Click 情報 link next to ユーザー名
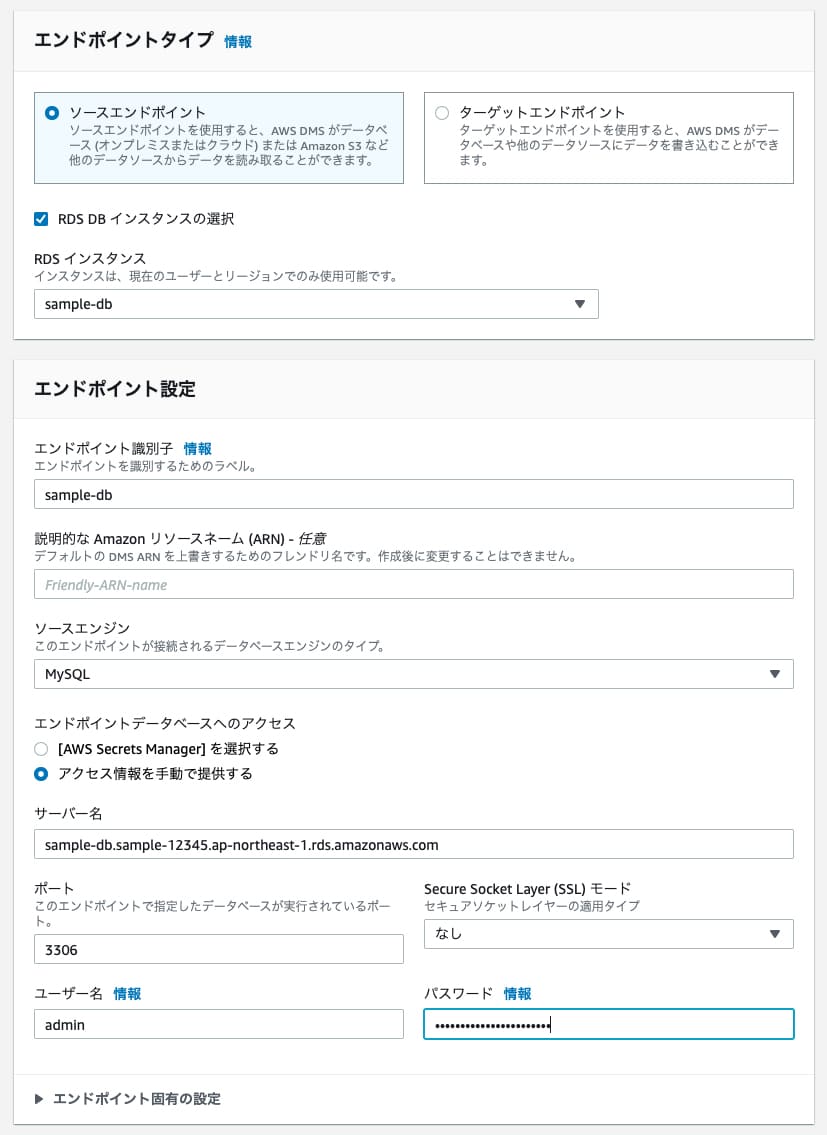The height and width of the screenshot is (1135, 827). [x=127, y=993]
